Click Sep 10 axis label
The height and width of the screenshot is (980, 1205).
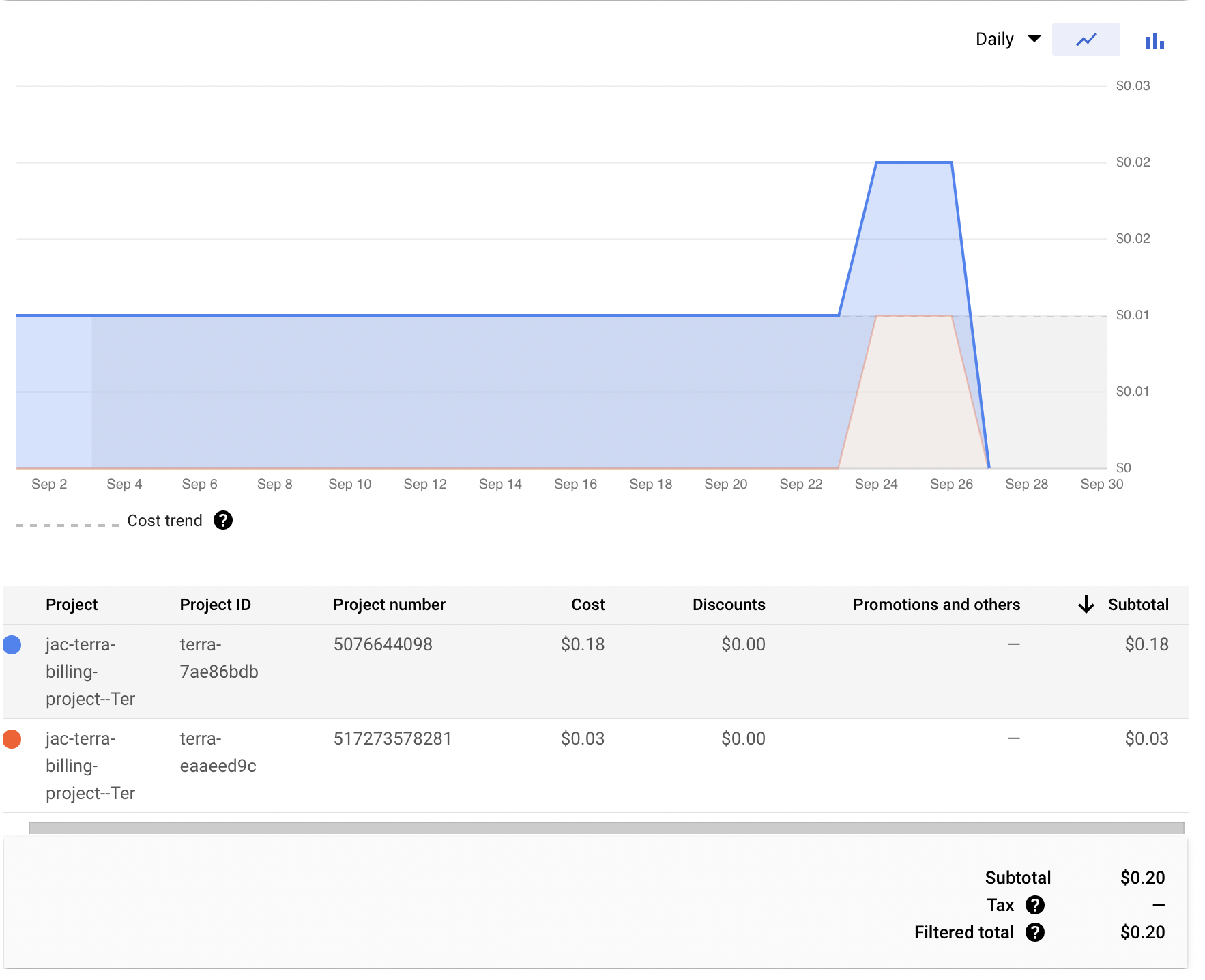coord(349,484)
